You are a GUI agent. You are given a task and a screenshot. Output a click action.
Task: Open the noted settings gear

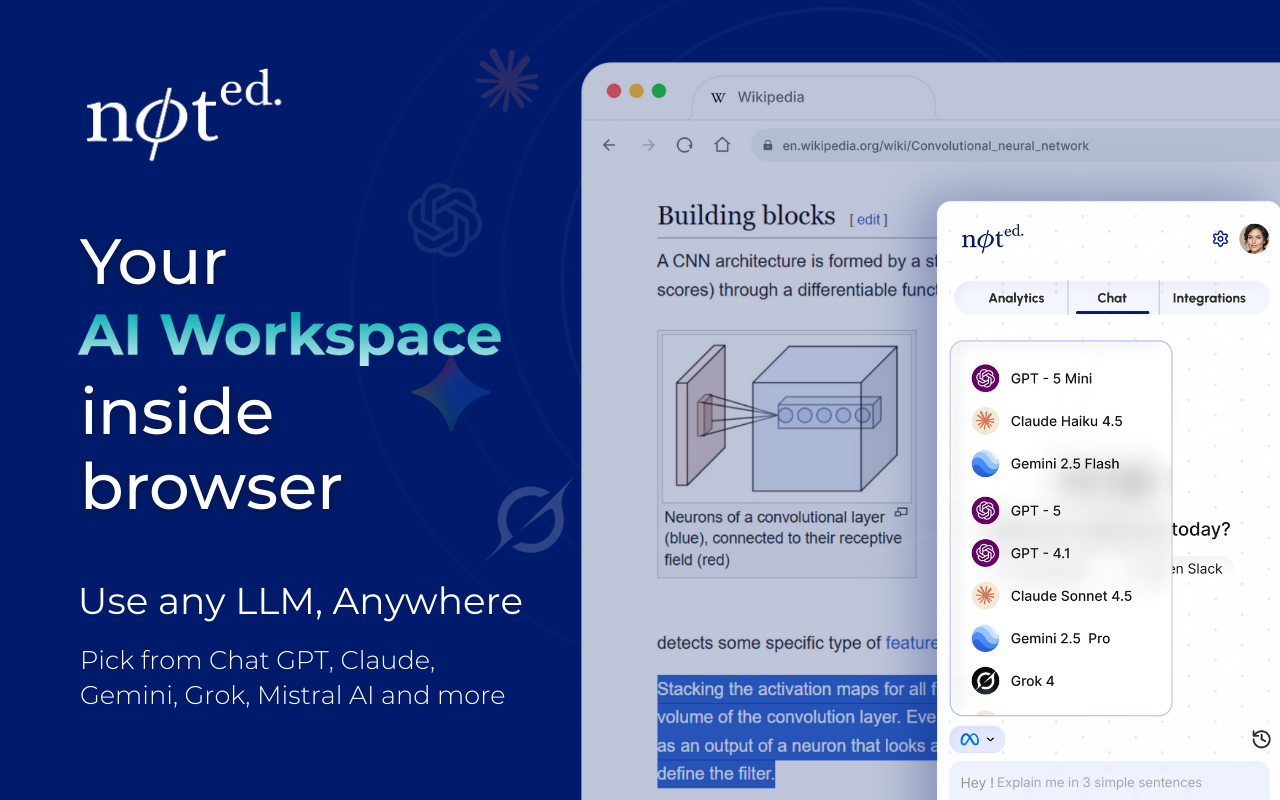(1220, 238)
